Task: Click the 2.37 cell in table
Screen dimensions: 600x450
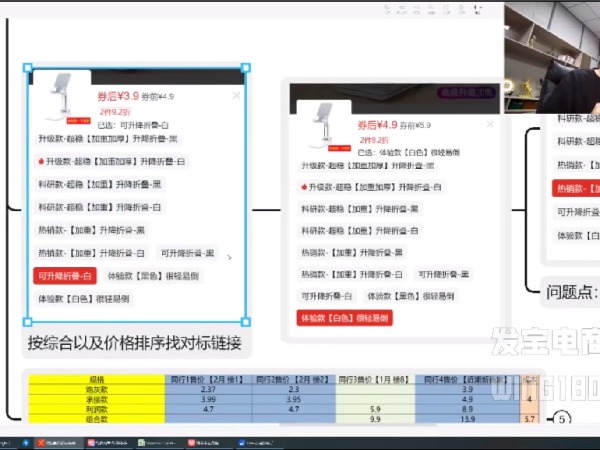Action: coord(208,390)
